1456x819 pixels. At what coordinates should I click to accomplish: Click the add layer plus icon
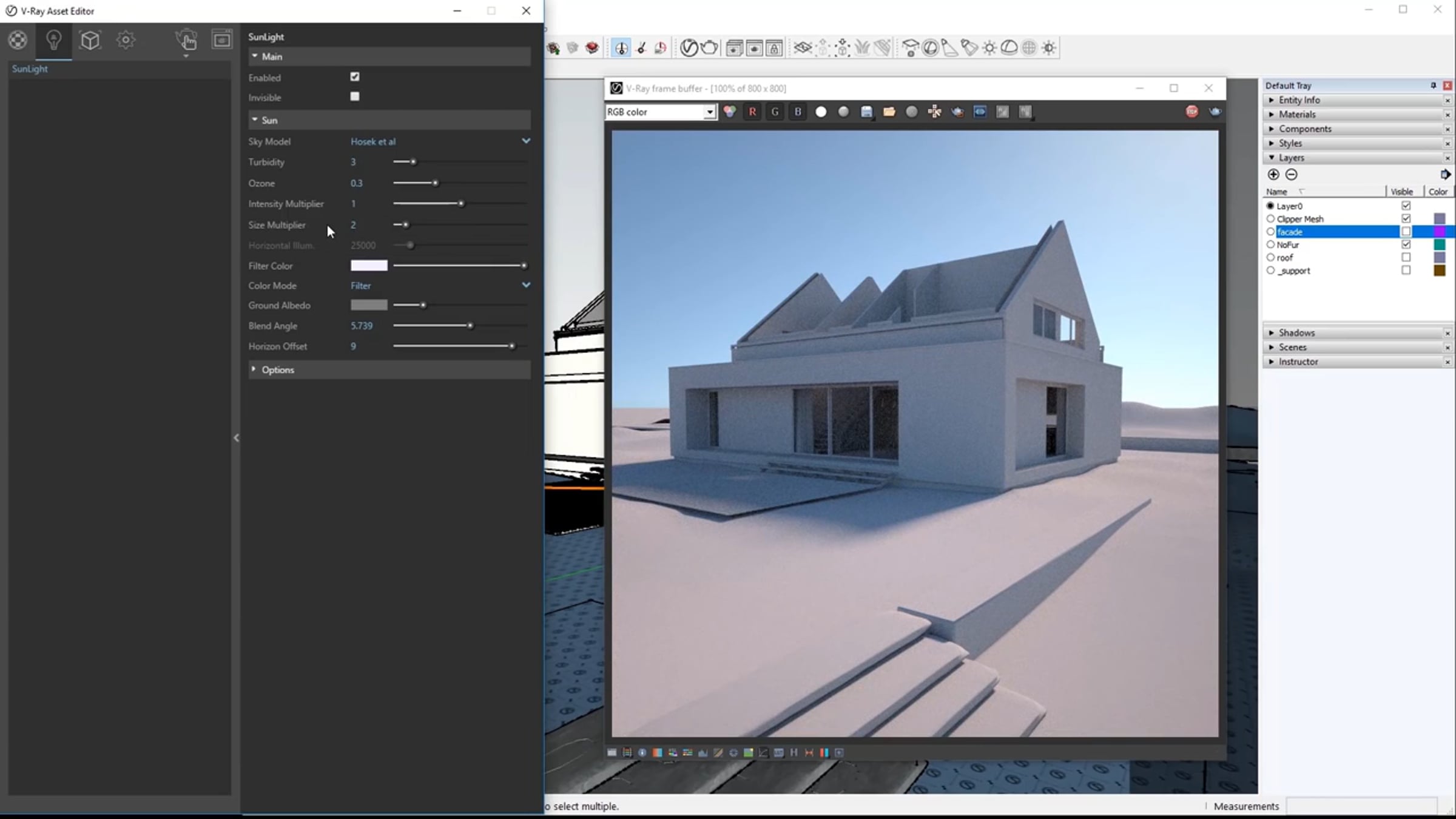click(x=1273, y=175)
